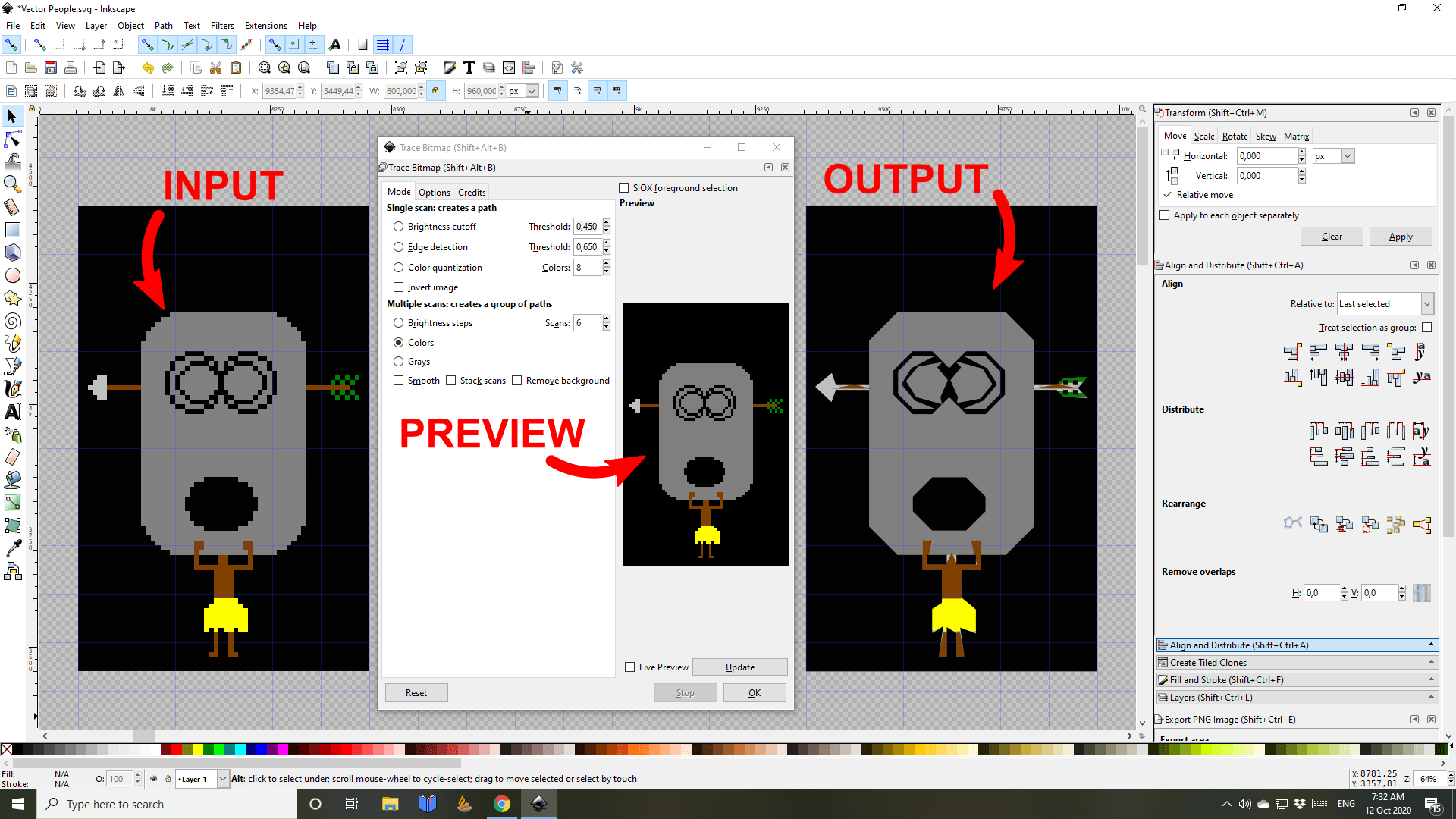Image resolution: width=1456 pixels, height=819 pixels.
Task: Select the Text tool
Action: point(12,412)
